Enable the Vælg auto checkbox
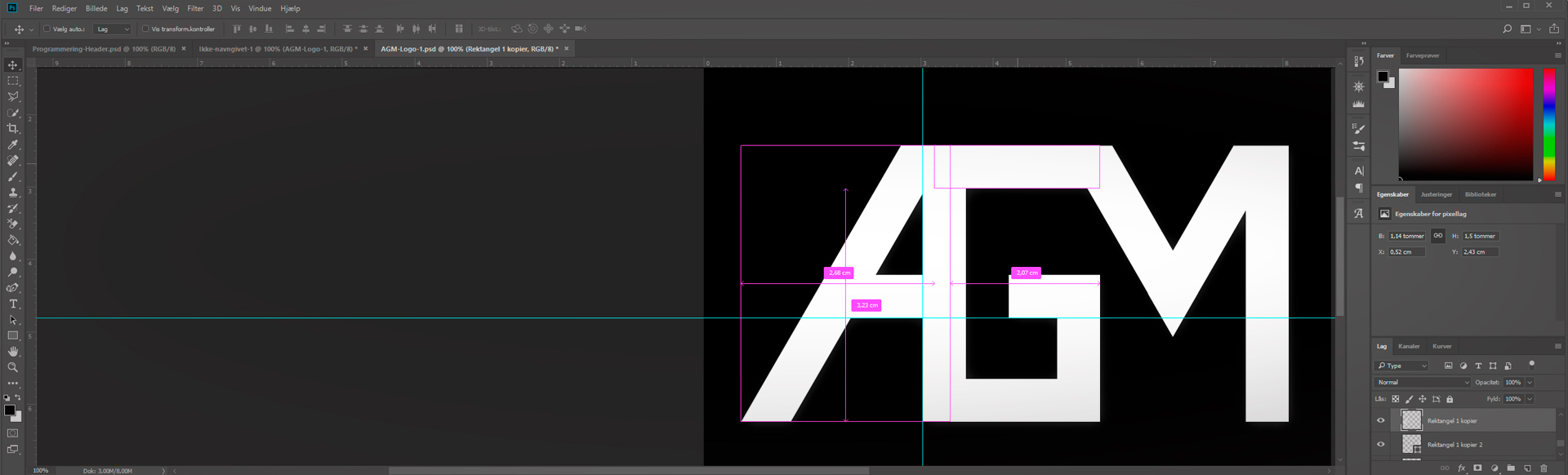The height and width of the screenshot is (475, 1568). [x=47, y=29]
